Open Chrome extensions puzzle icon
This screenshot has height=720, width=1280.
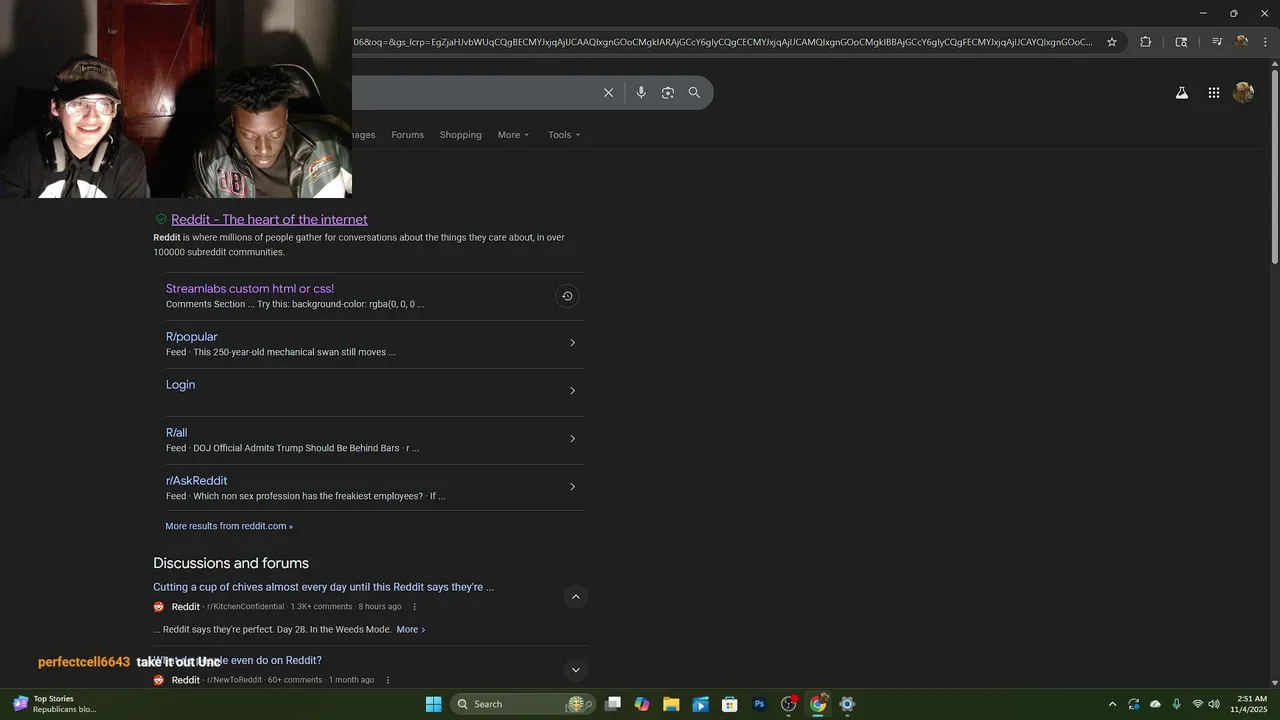click(x=1146, y=42)
